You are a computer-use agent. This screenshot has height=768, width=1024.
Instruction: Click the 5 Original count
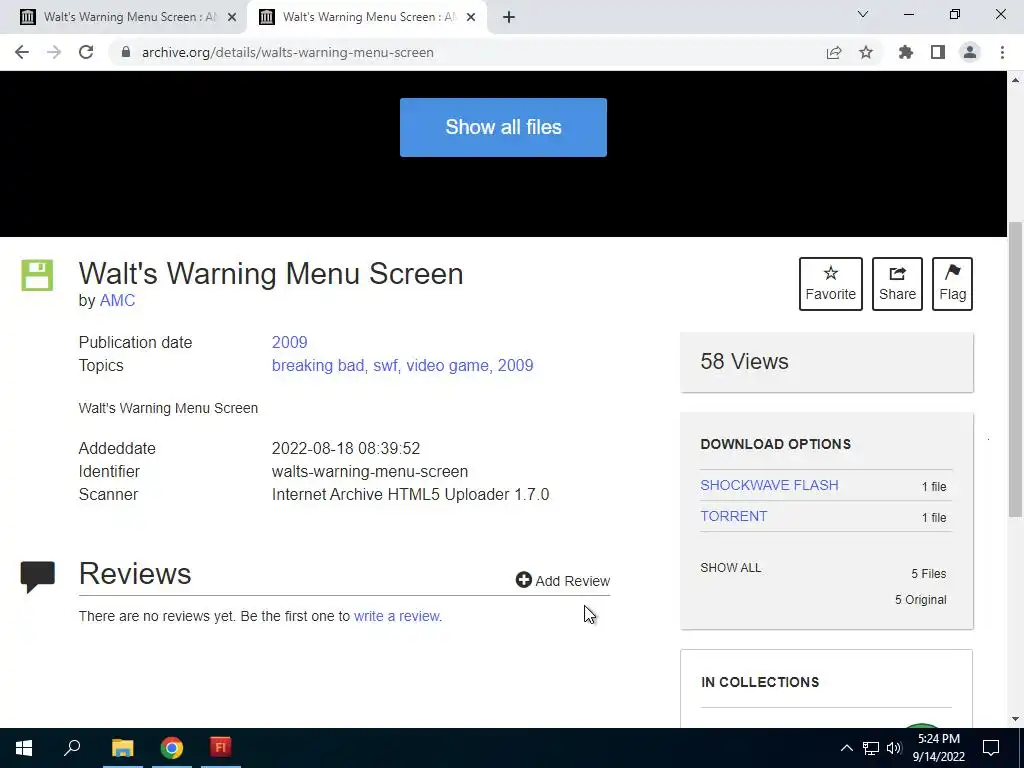pos(920,600)
